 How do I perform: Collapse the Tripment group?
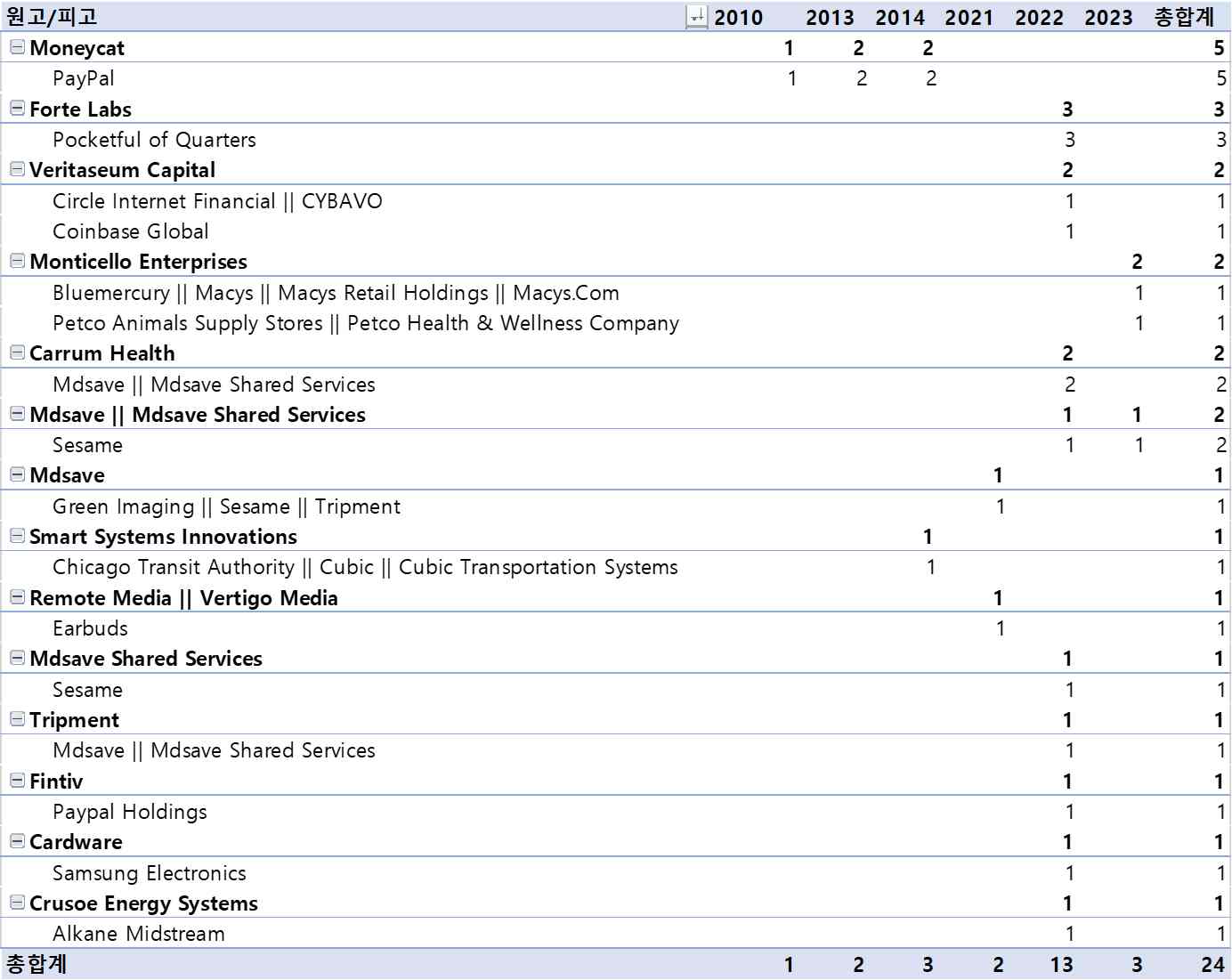tap(17, 719)
